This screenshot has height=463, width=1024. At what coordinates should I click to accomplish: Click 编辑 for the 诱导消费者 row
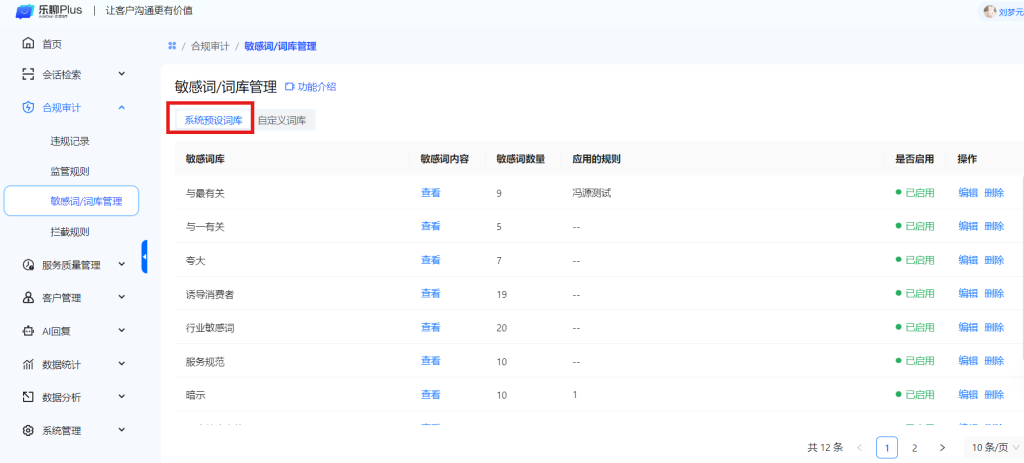point(967,294)
